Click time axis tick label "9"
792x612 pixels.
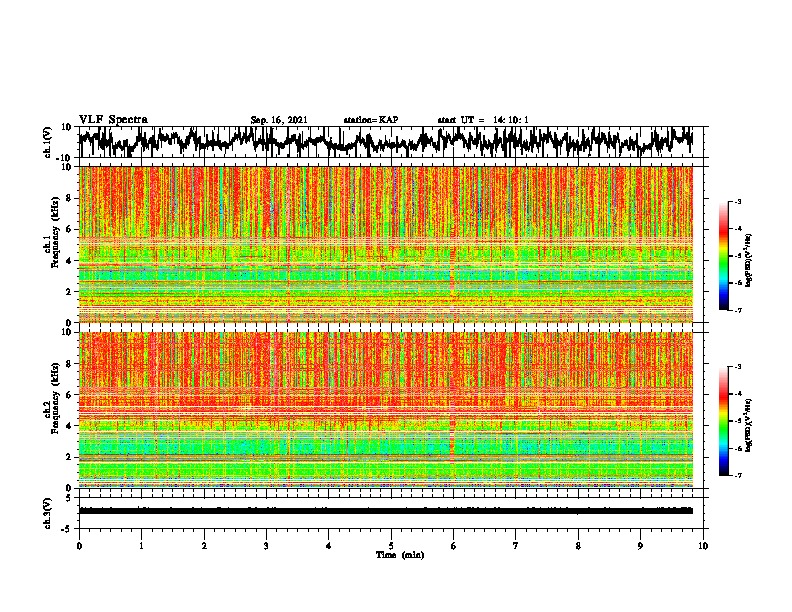[x=640, y=546]
